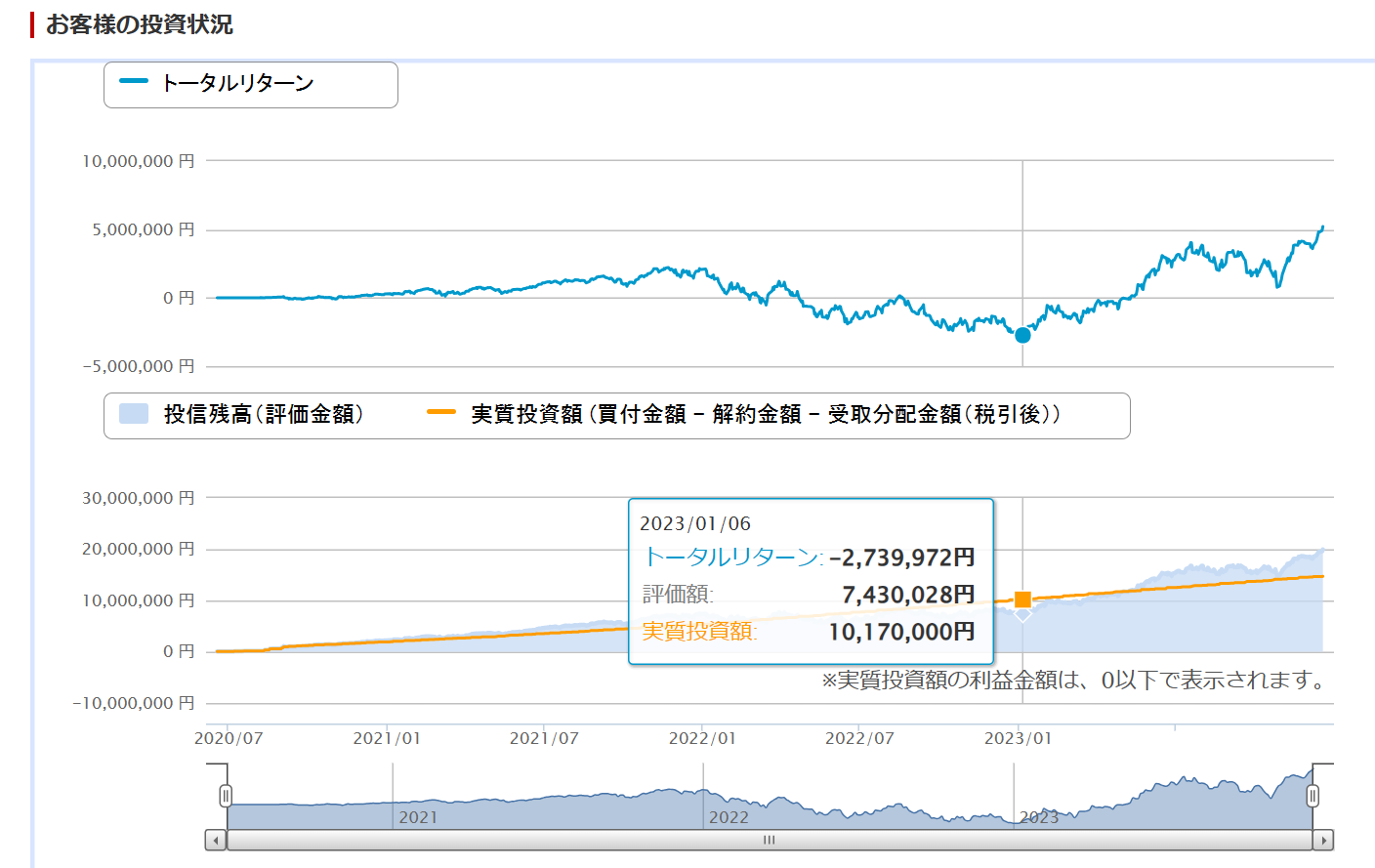Click the -5,000,000 円 y-axis label
Screen dimensions: 1375x868
tap(138, 366)
